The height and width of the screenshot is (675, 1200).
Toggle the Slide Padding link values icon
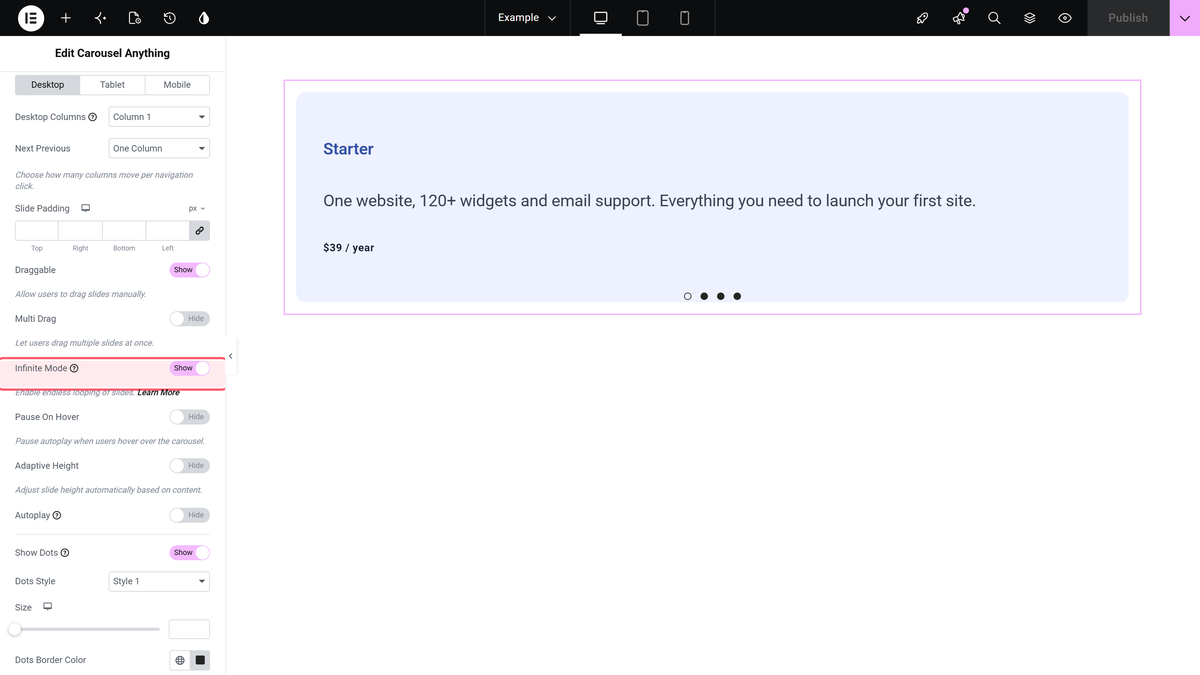click(x=200, y=231)
